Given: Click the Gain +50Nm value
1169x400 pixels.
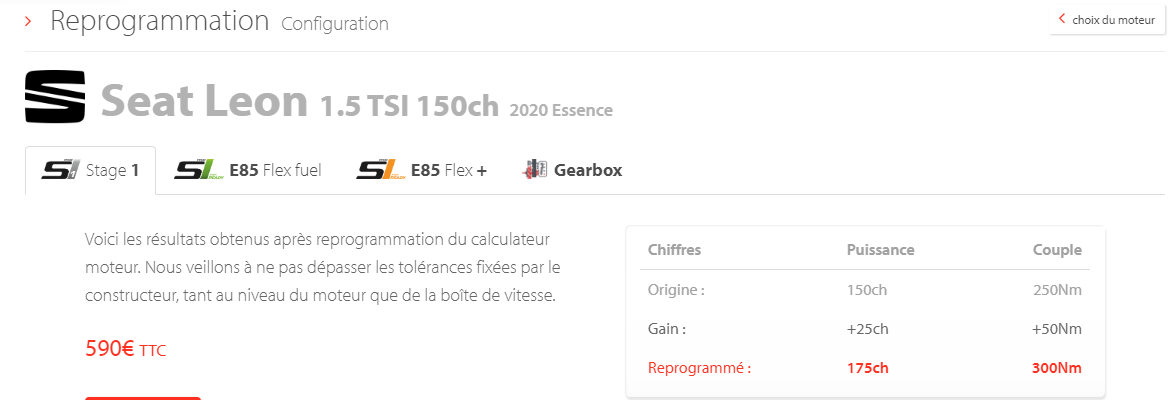Looking at the screenshot, I should coord(1056,329).
